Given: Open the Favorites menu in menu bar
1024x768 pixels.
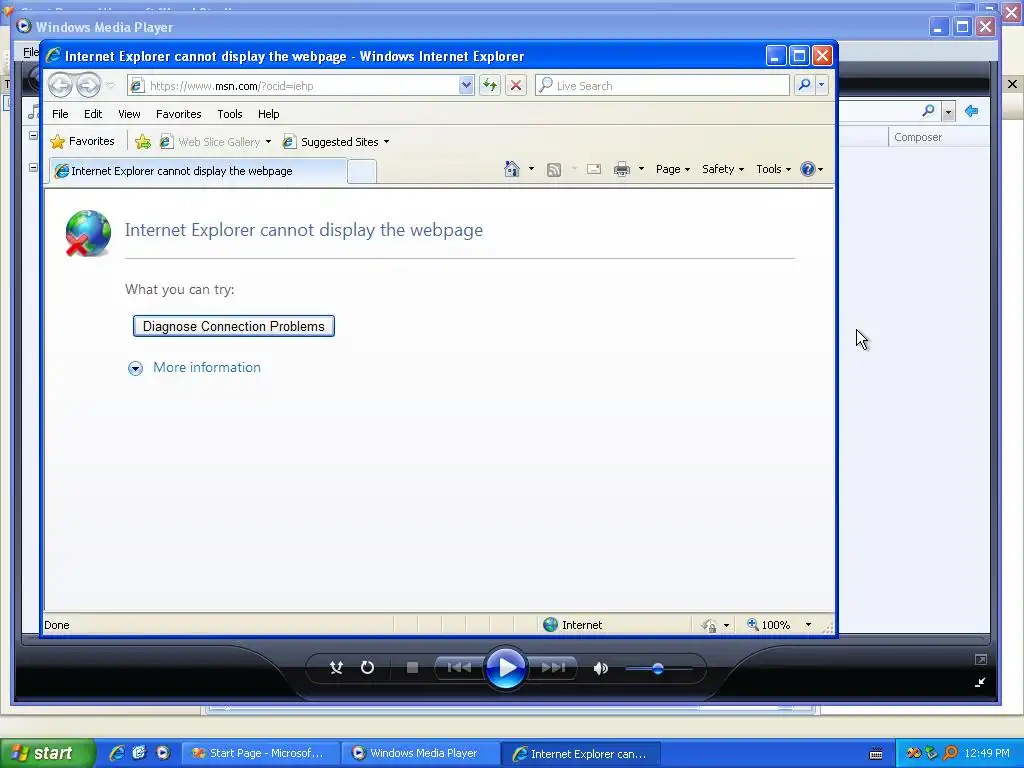Looking at the screenshot, I should tap(178, 114).
